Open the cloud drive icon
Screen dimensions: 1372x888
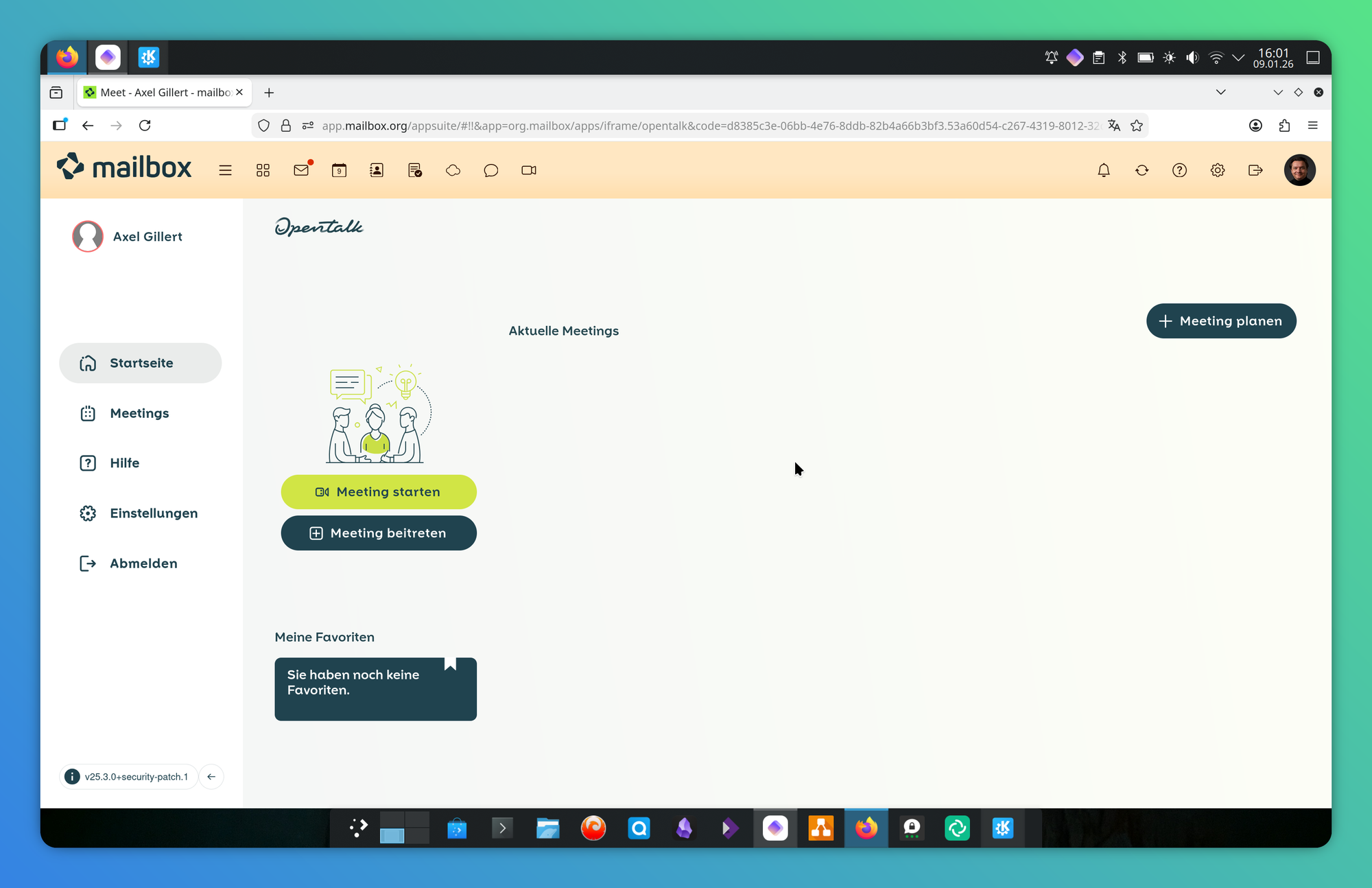coord(453,170)
